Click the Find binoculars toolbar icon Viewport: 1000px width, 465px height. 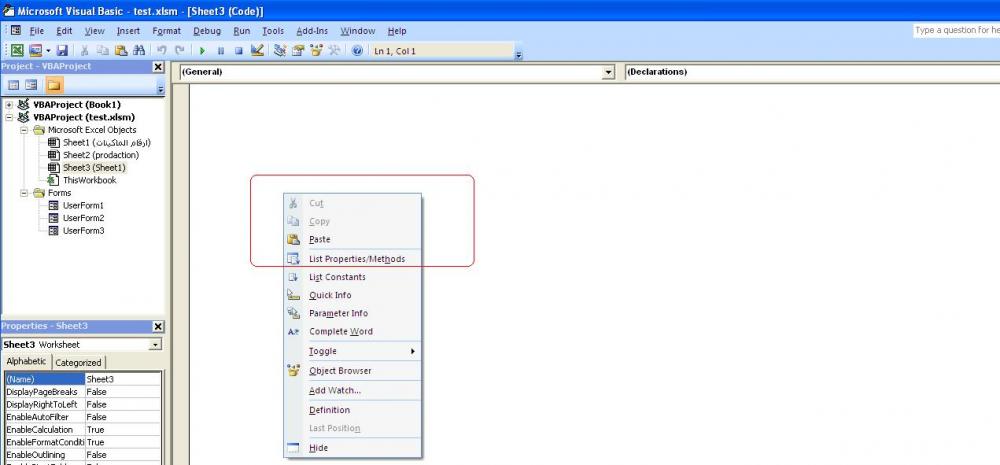139,50
